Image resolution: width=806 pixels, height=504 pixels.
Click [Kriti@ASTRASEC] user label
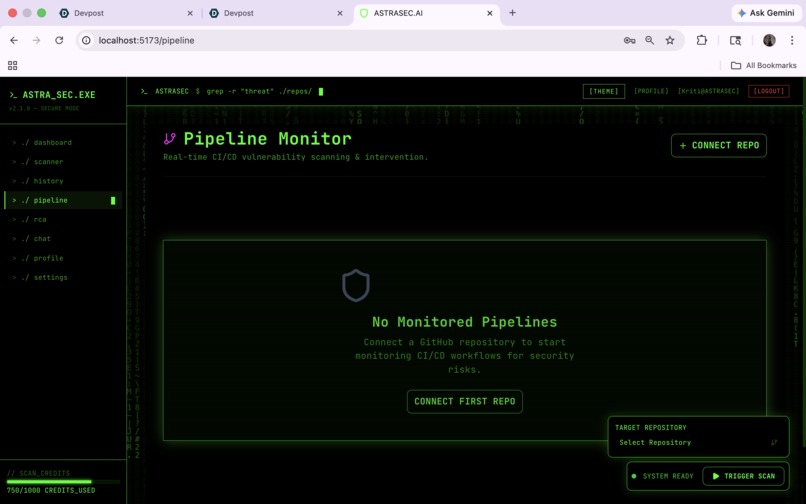708,91
